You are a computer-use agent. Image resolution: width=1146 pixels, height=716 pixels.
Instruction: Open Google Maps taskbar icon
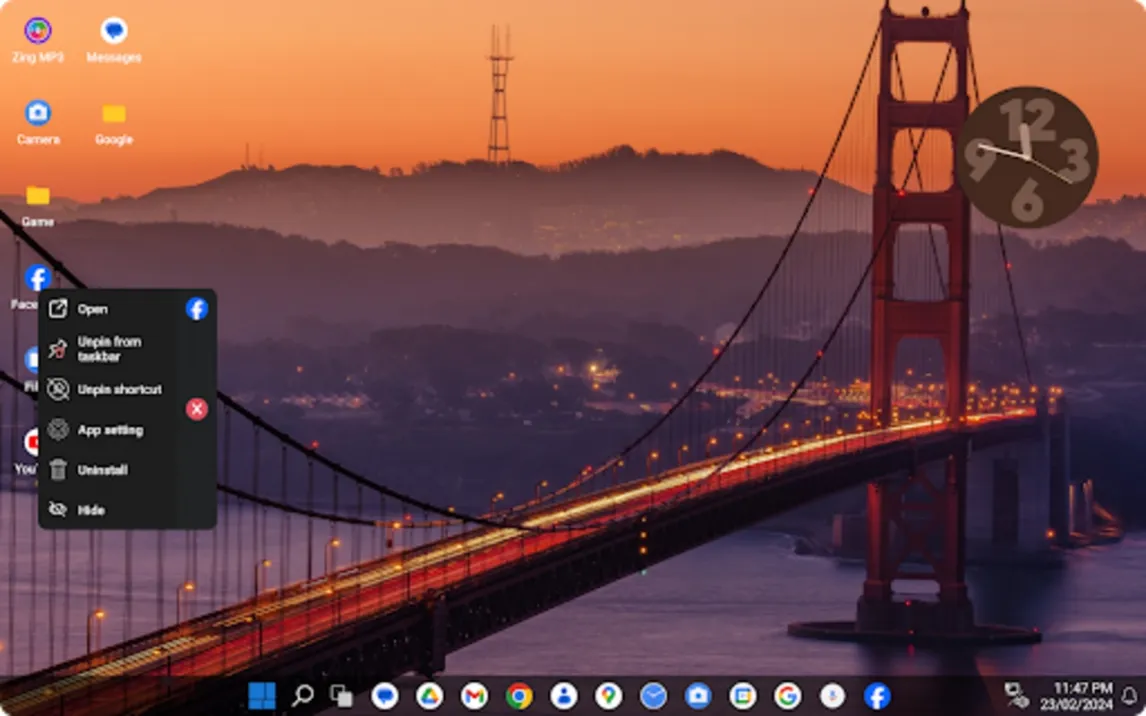(608, 696)
